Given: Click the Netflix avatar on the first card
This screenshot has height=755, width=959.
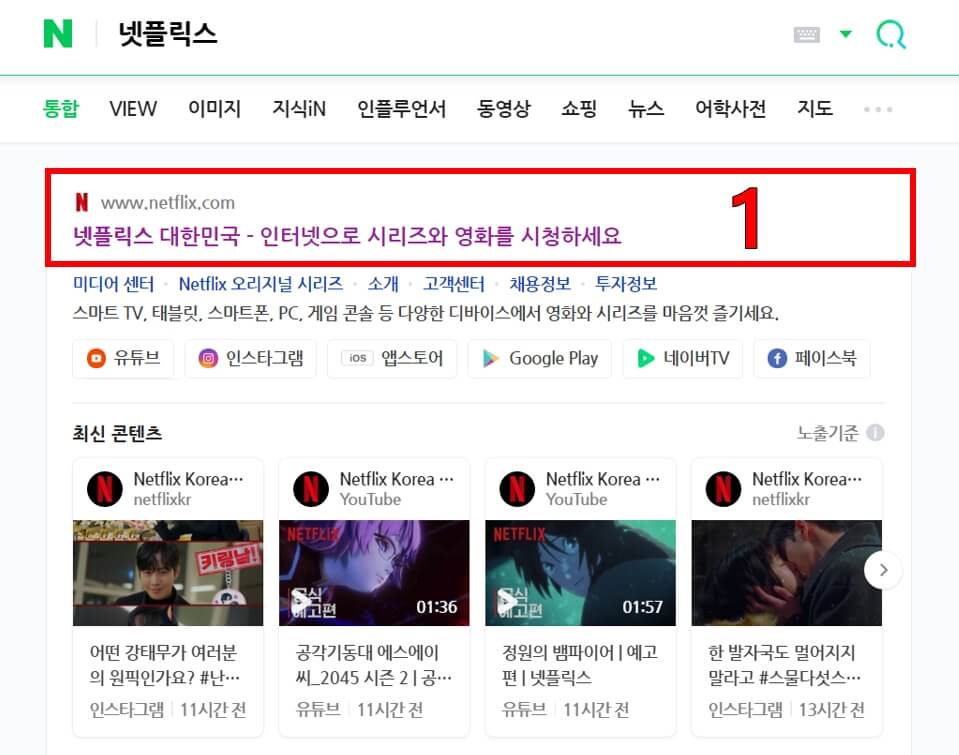Looking at the screenshot, I should [x=105, y=489].
